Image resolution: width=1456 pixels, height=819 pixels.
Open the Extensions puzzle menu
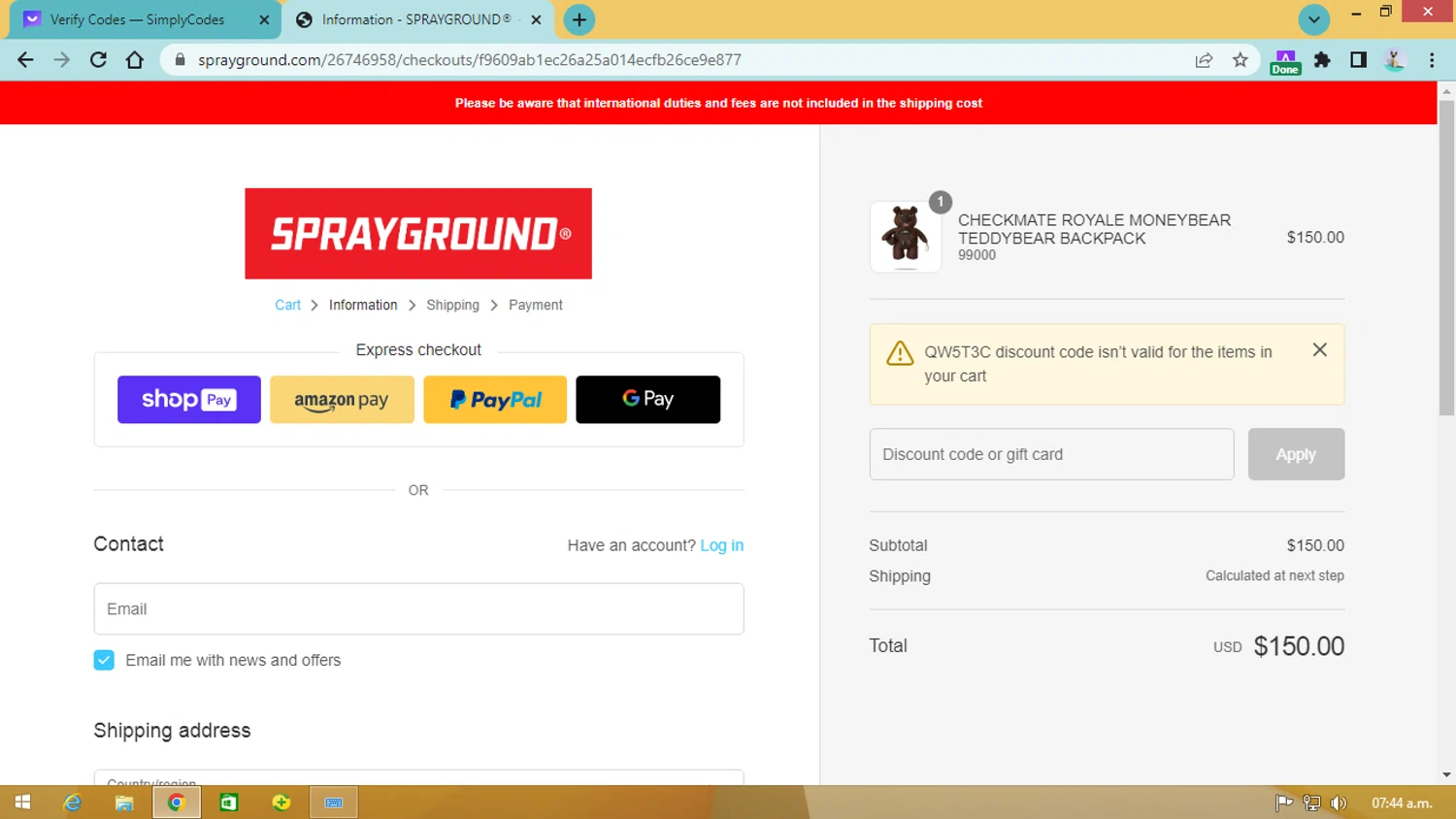tap(1322, 60)
